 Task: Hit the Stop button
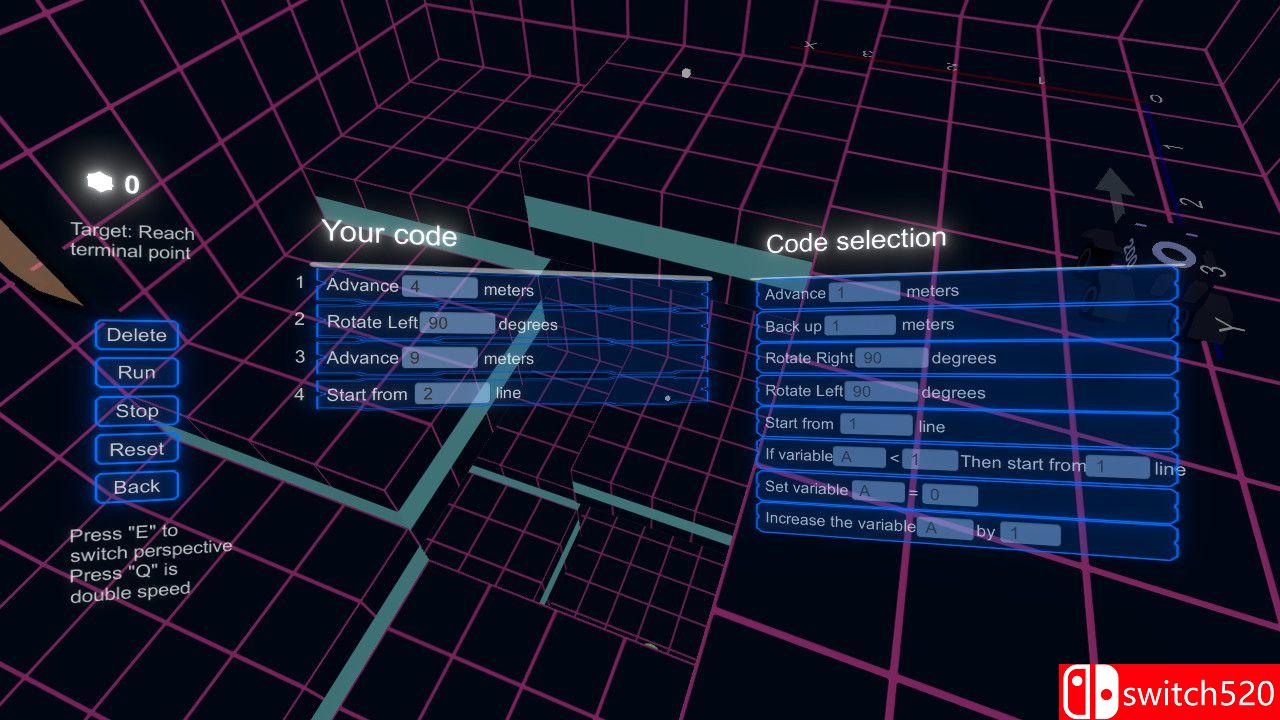[136, 410]
